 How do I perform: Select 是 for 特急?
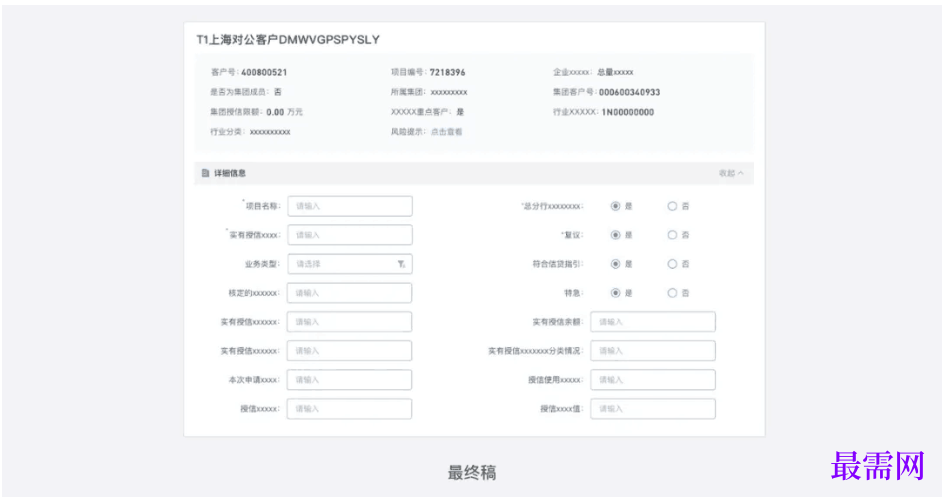615,293
